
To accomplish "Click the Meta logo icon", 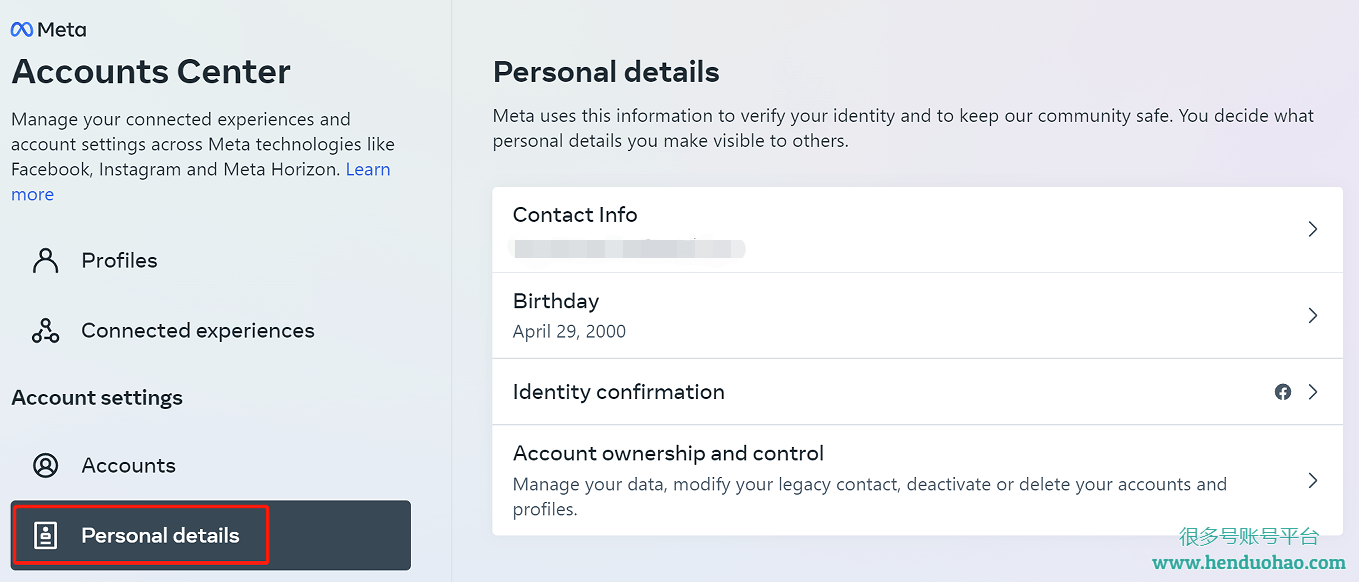I will tap(22, 30).
